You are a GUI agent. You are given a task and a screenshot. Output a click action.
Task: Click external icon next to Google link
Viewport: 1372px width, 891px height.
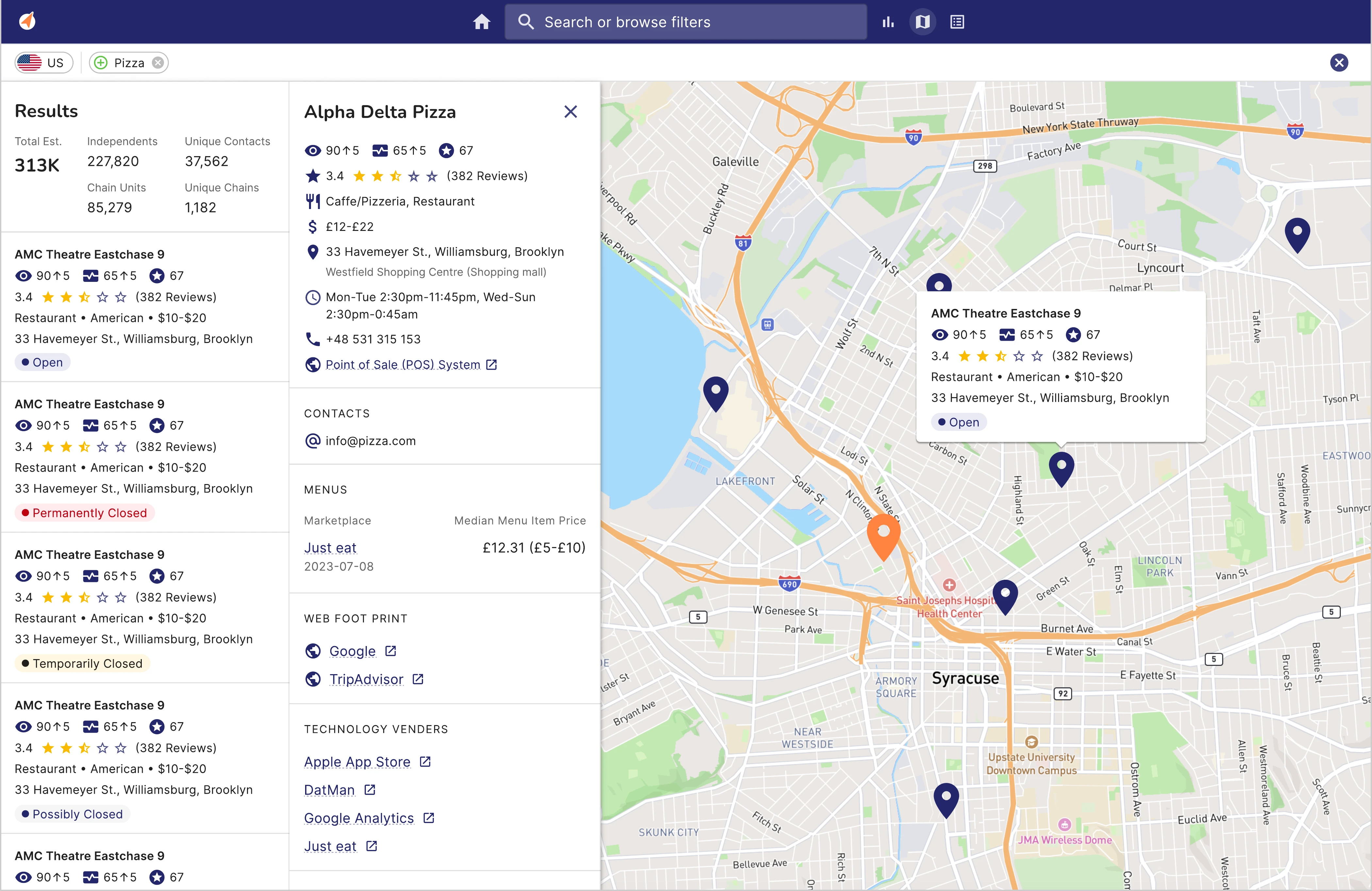(390, 651)
